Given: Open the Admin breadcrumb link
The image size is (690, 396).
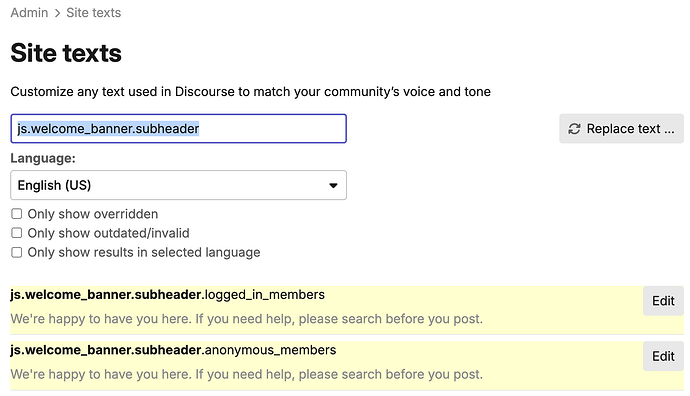Looking at the screenshot, I should [x=29, y=13].
